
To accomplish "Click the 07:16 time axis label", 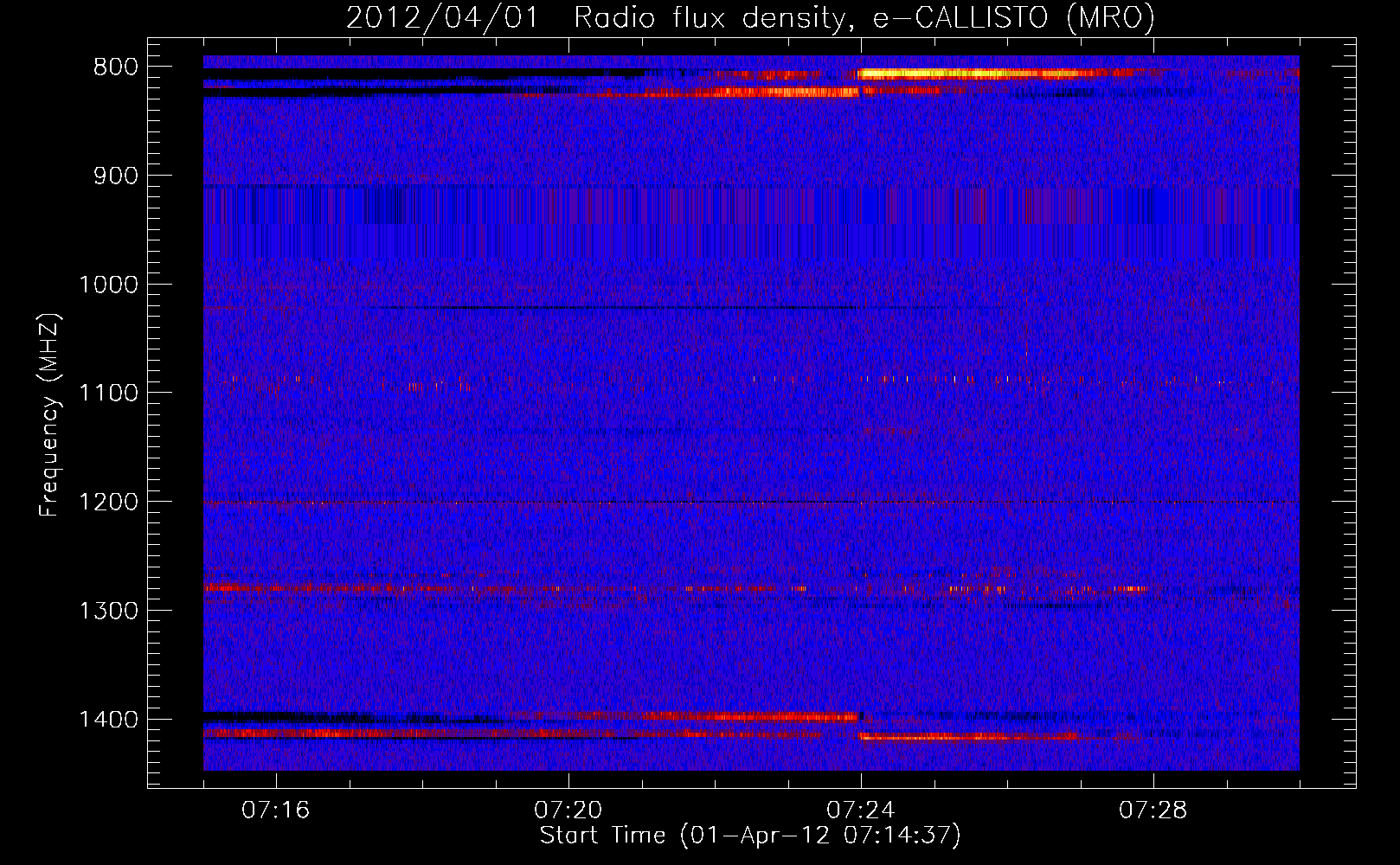I will click(276, 811).
